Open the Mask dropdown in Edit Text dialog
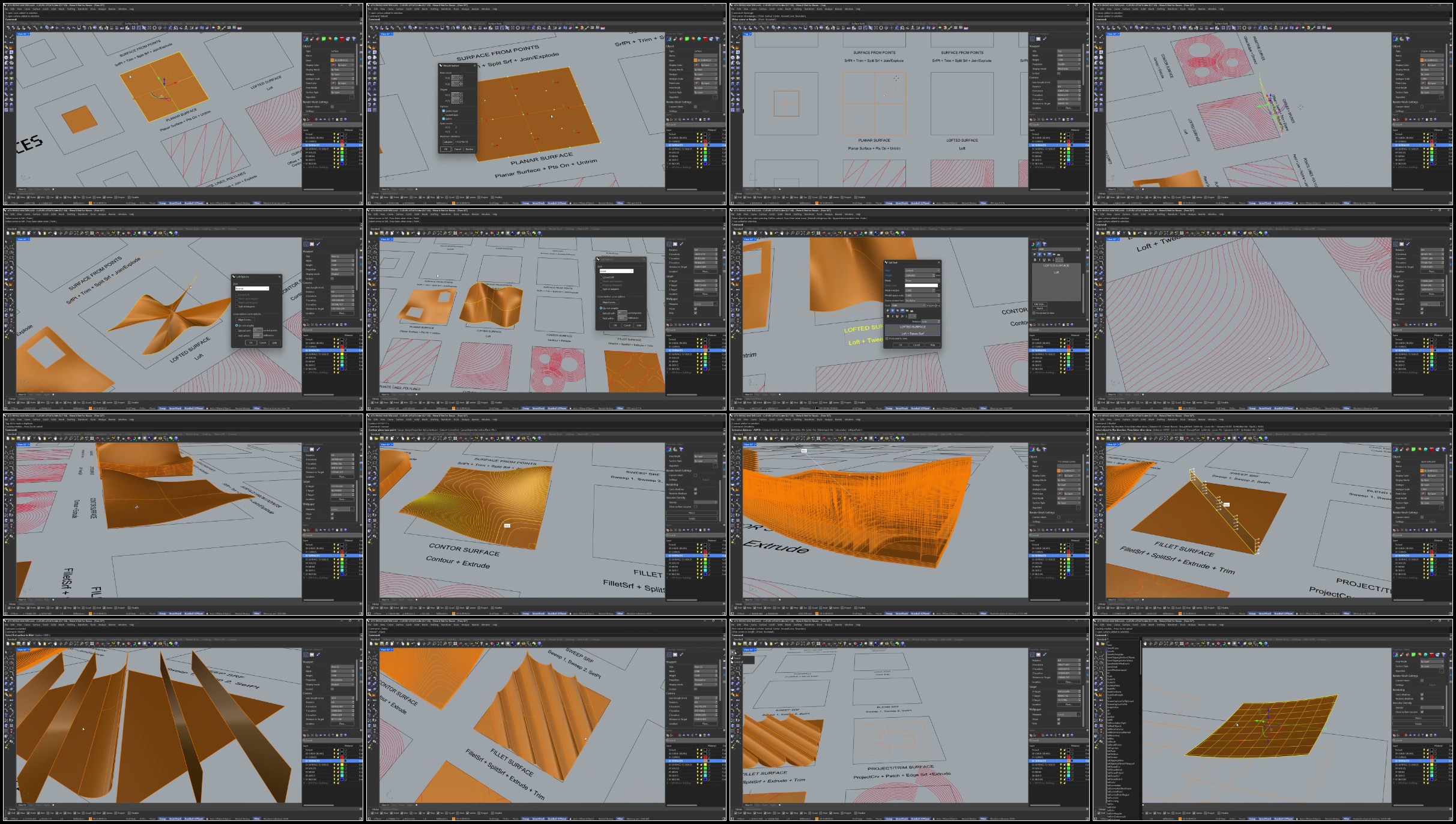The width and height of the screenshot is (1456, 824). tap(922, 280)
